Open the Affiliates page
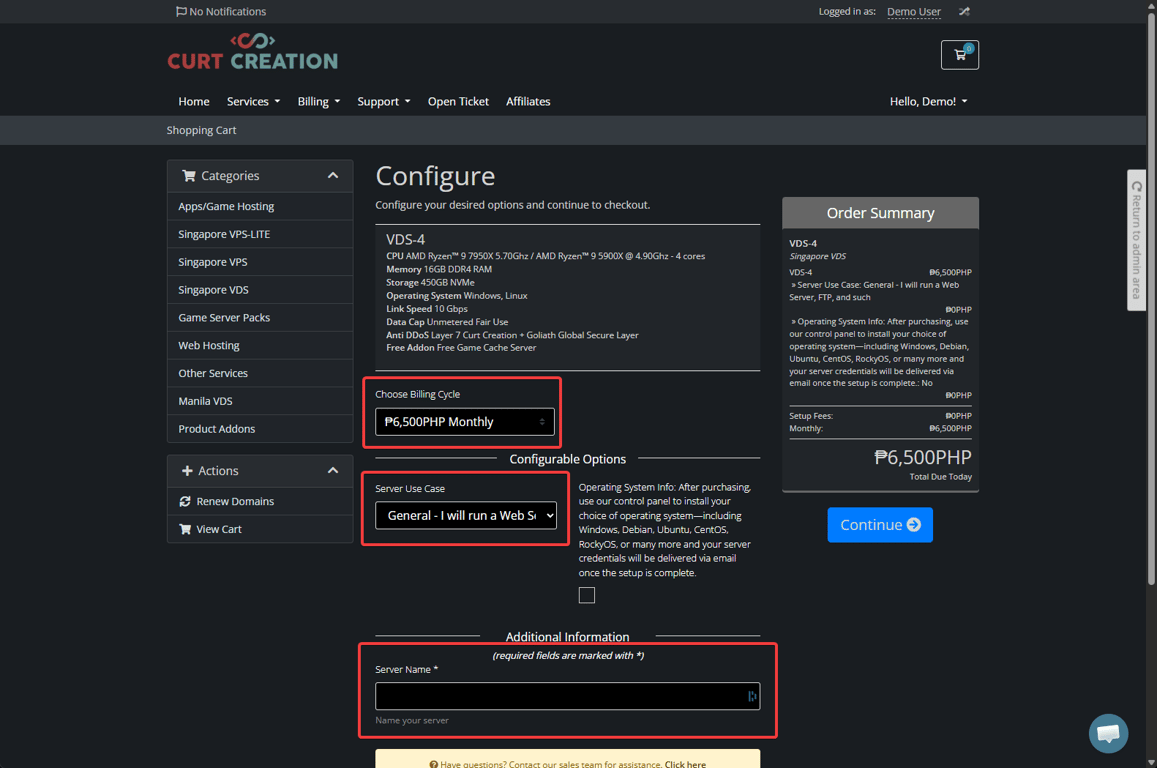The width and height of the screenshot is (1157, 768). pos(528,101)
